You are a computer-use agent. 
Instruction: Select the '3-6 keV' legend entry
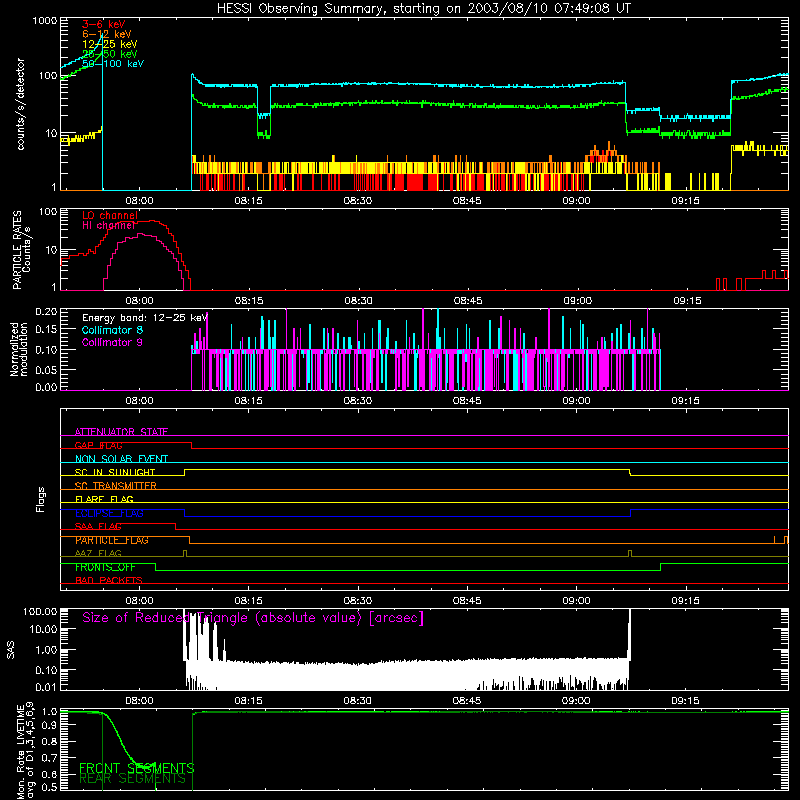tap(103, 24)
